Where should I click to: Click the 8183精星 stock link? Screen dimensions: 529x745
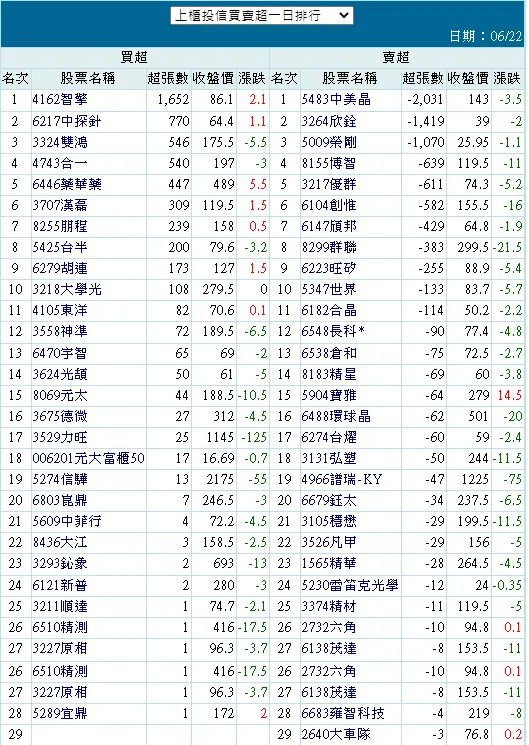pyautogui.click(x=329, y=374)
